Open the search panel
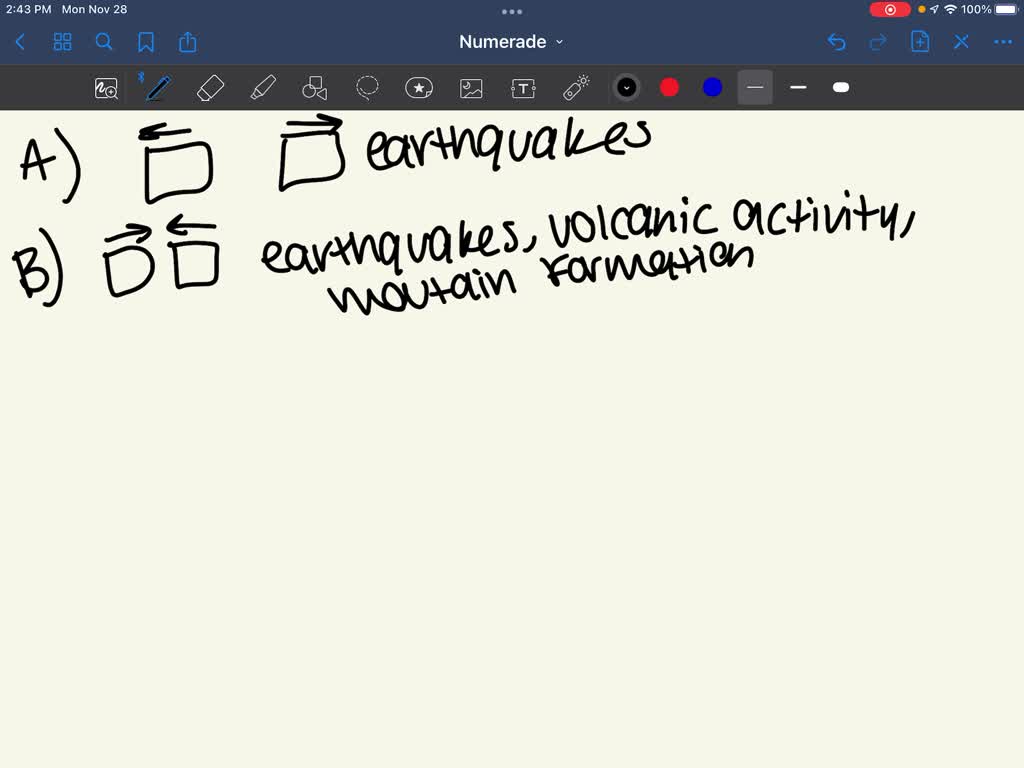The image size is (1024, 768). click(x=104, y=42)
